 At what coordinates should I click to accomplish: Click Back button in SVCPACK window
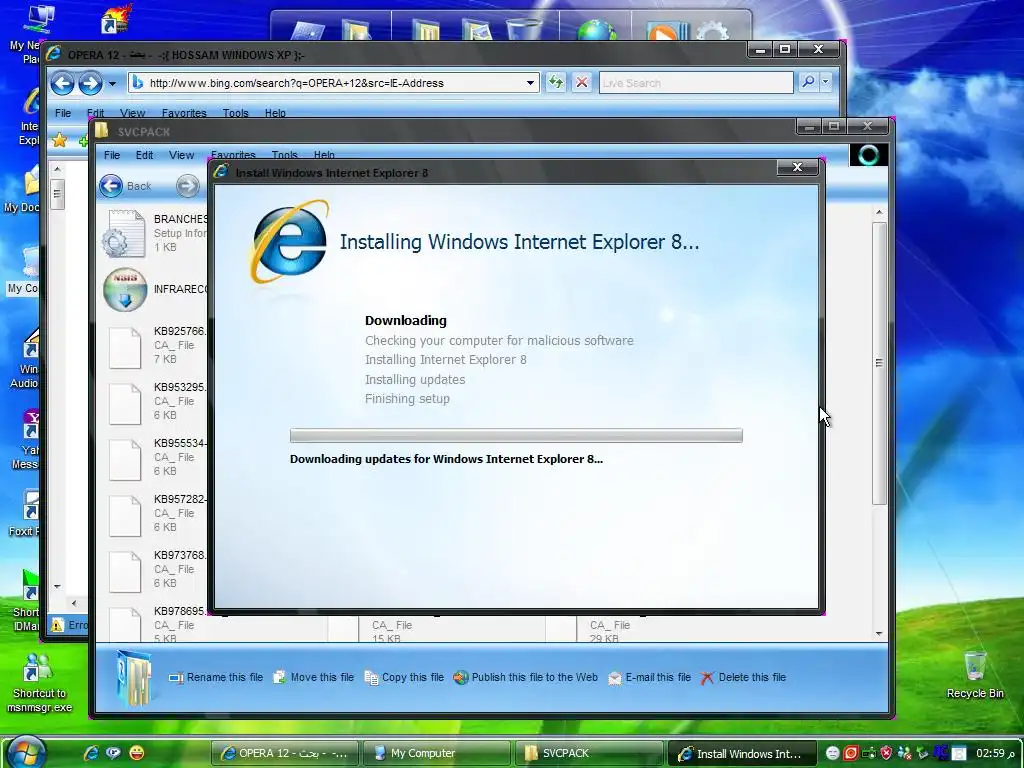coord(125,186)
